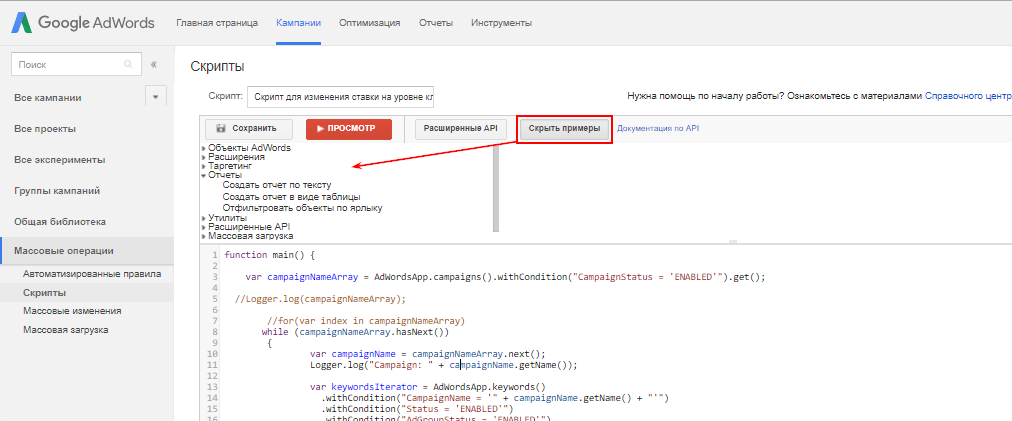Click the Скрыть примеры button
This screenshot has height=421, width=1012.
click(x=564, y=128)
